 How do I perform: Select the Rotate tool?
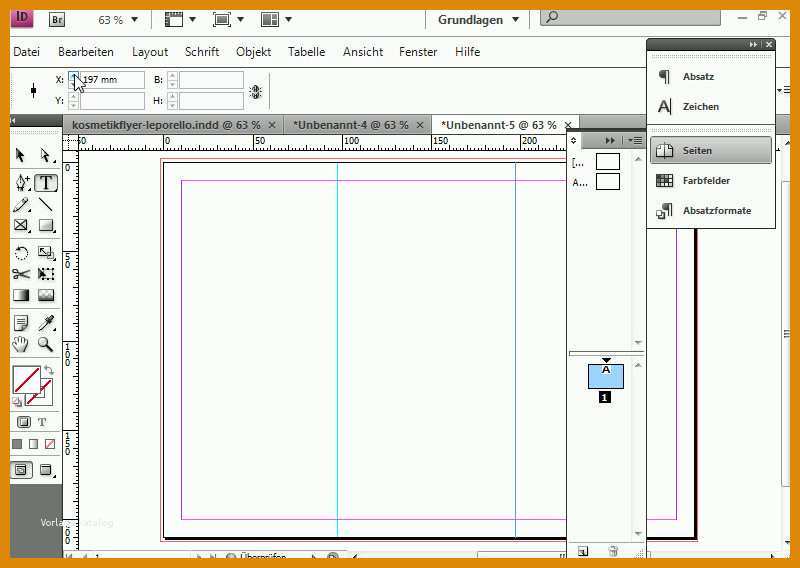[21, 253]
